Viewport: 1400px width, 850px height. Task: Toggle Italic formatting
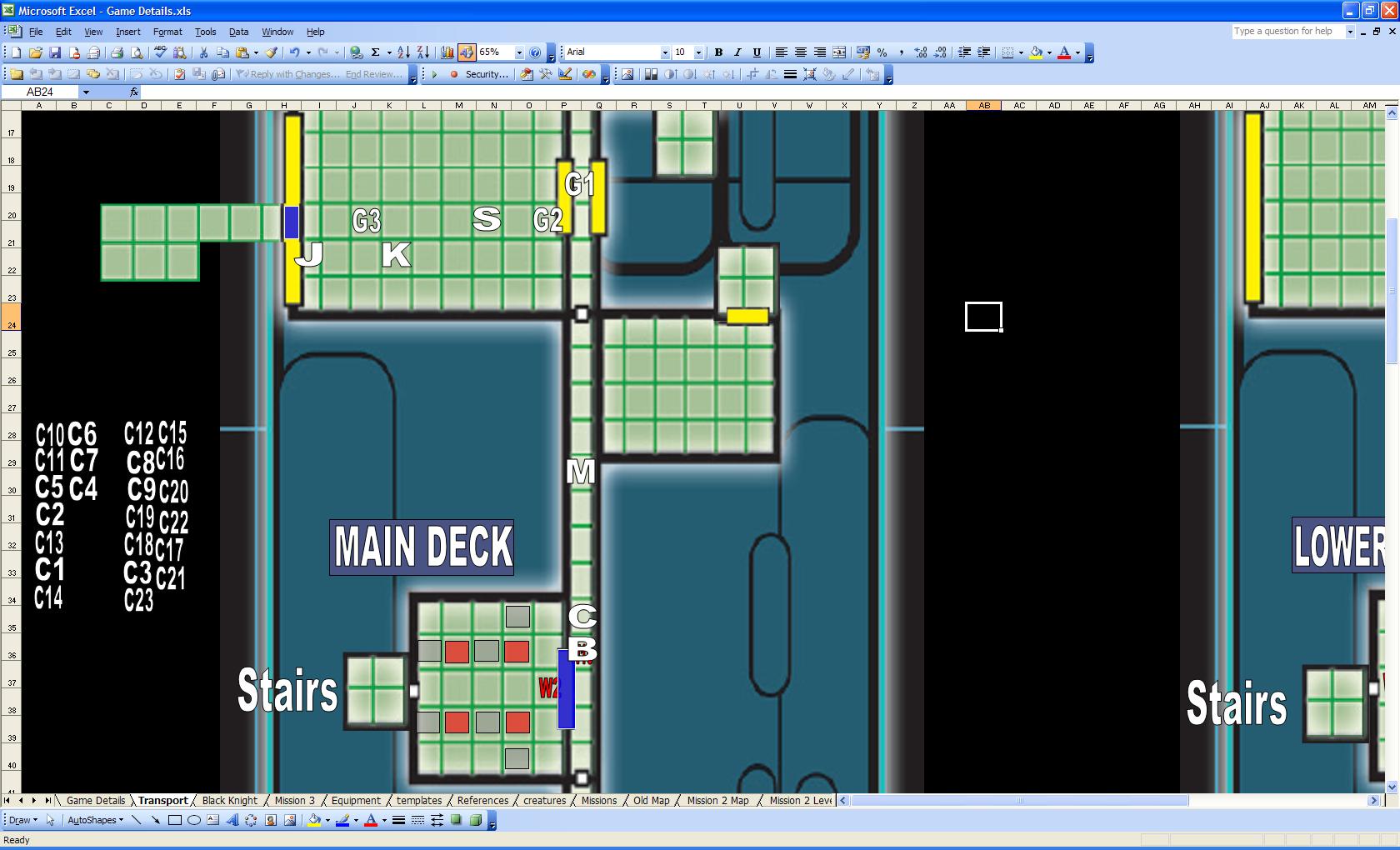pos(737,52)
